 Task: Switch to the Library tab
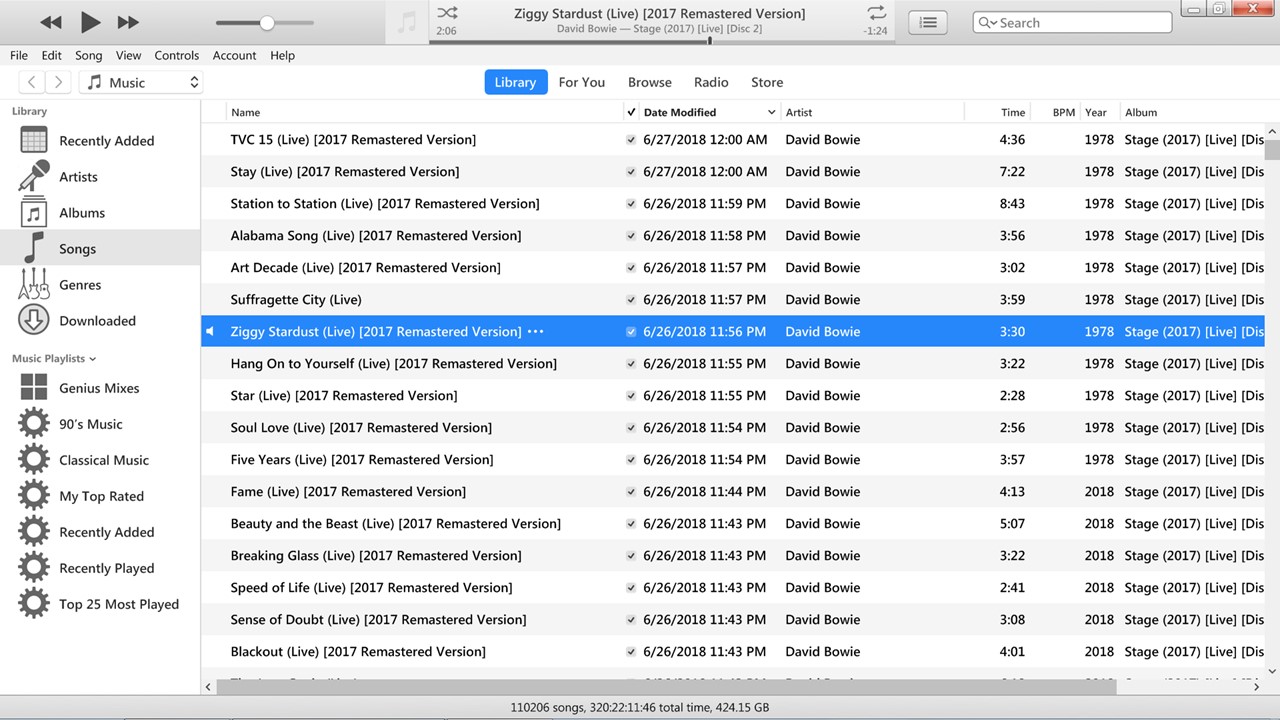click(515, 82)
